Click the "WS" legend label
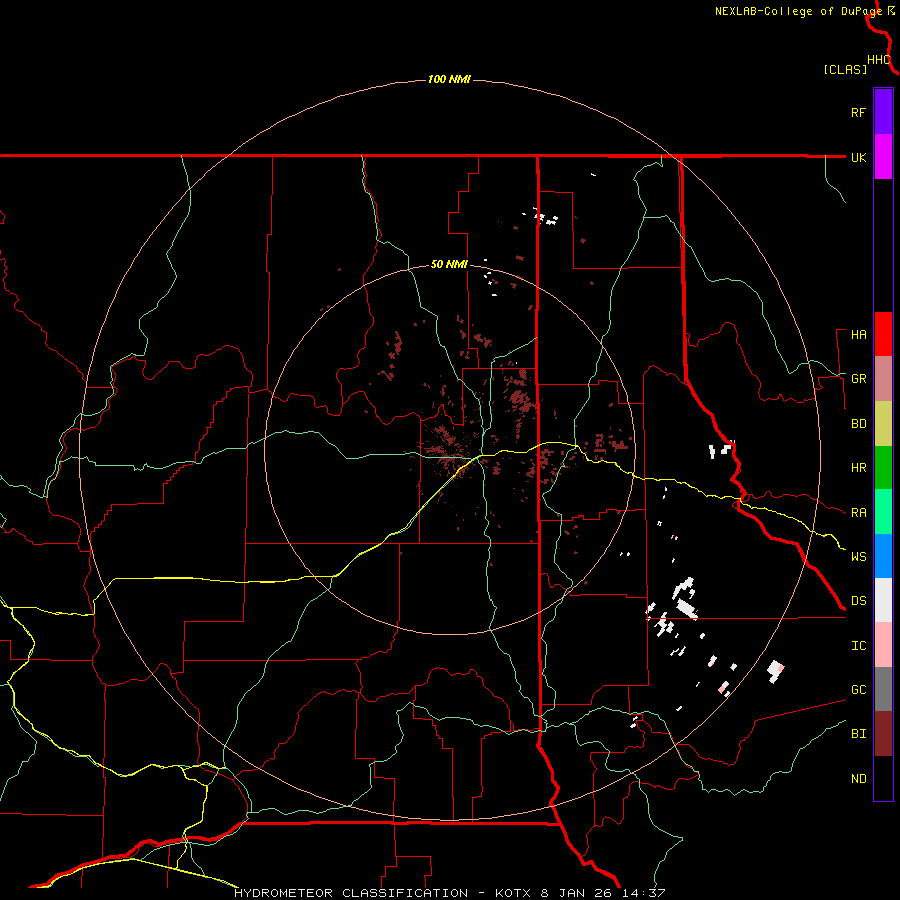Viewport: 900px width, 900px height. (x=858, y=556)
